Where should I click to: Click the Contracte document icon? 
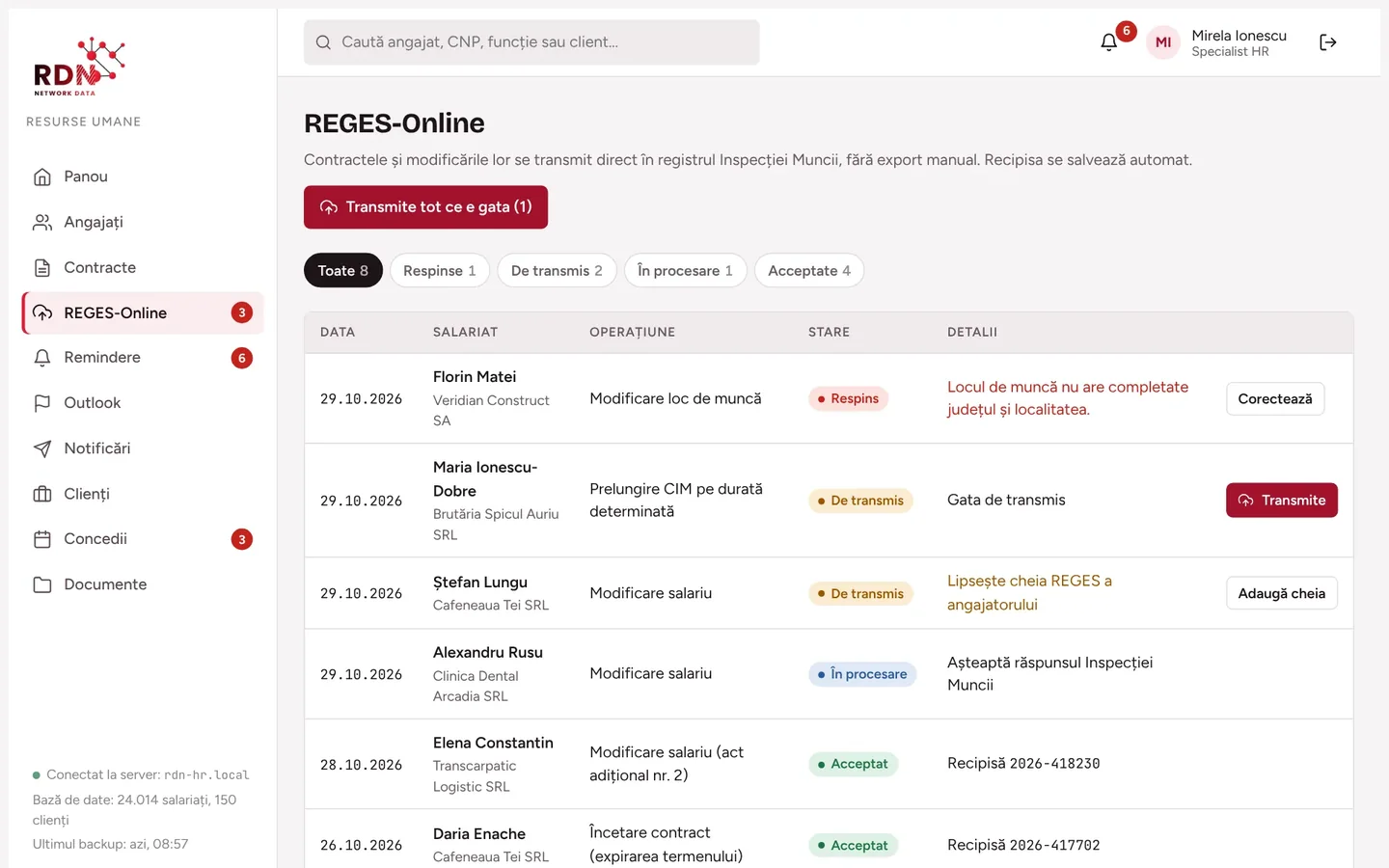[42, 267]
